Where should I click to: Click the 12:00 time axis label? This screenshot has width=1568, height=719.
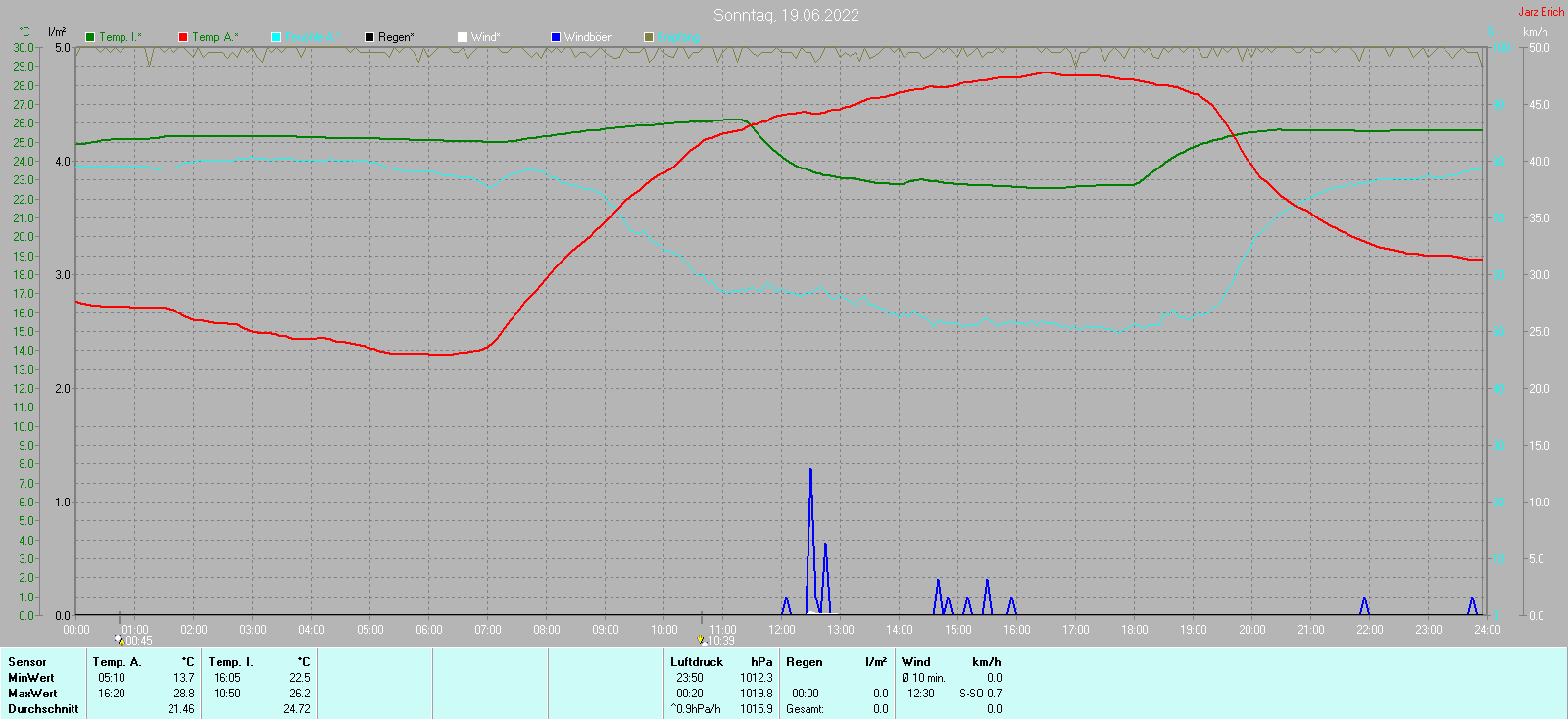coord(781,630)
